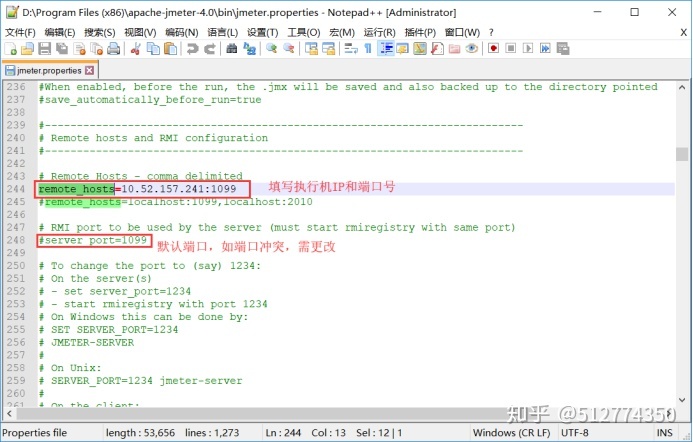Show the Folder as Workspace panel
Screen dimensions: 693x442
(454, 49)
